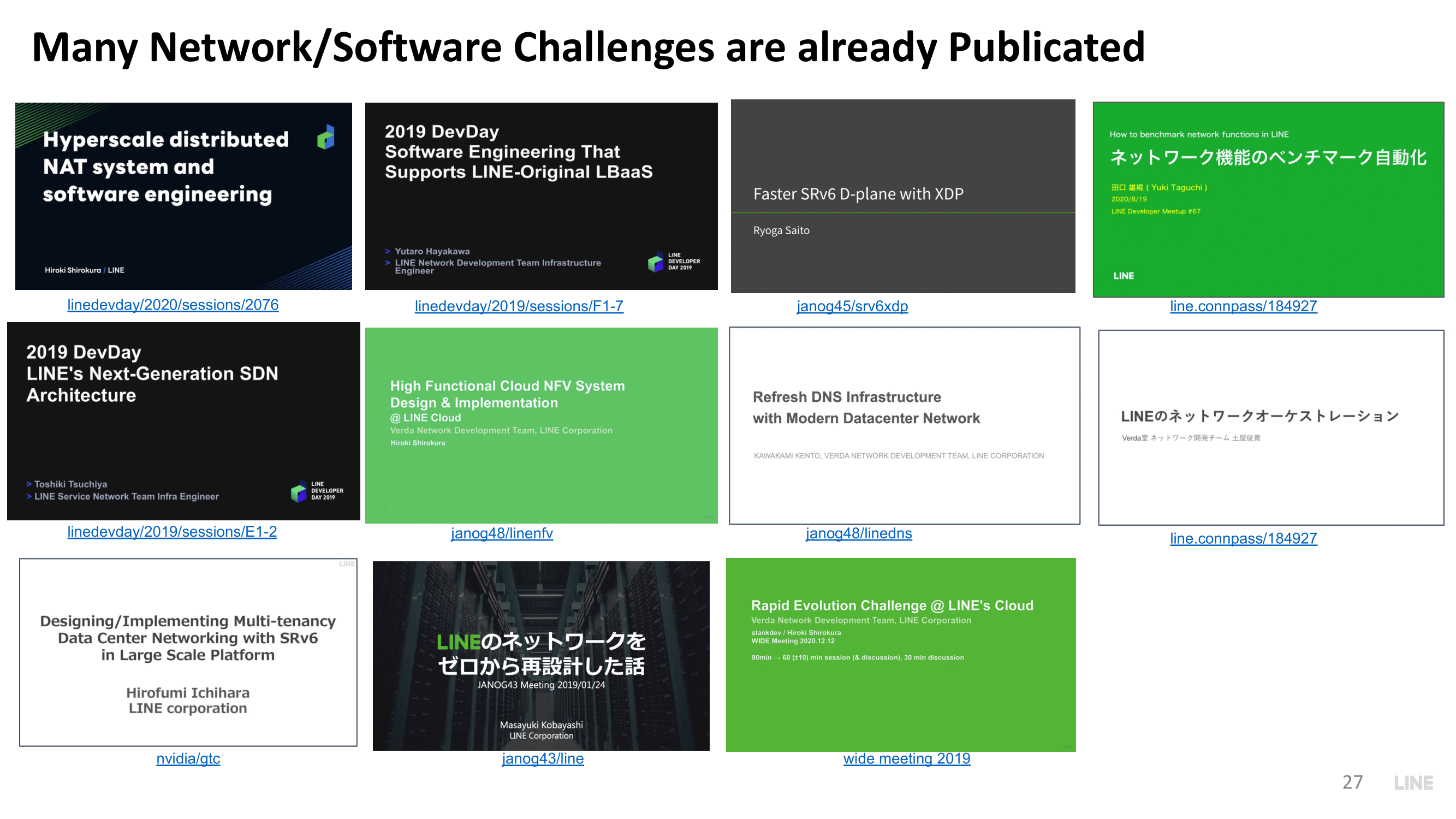Open line.connpass/184927 link under benchmark slide
Screen dimensions: 1456x819
1244,306
